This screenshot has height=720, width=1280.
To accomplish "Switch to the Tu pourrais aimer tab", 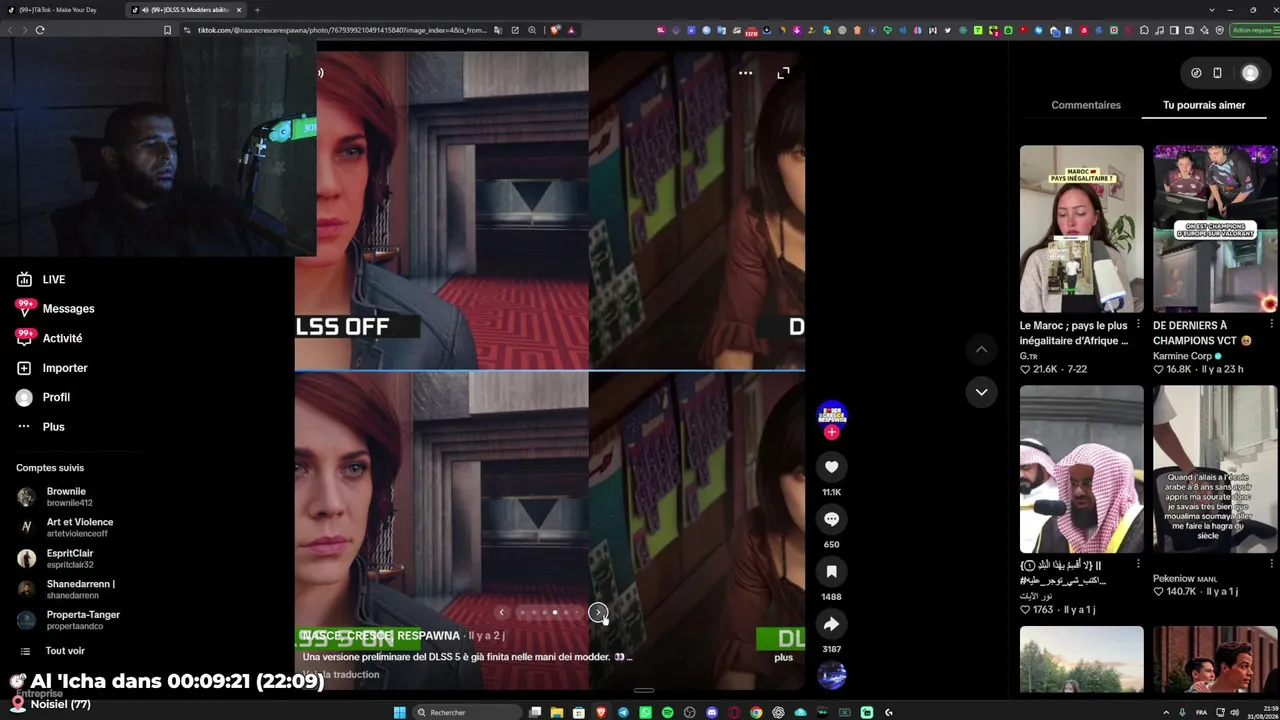I will [1204, 105].
